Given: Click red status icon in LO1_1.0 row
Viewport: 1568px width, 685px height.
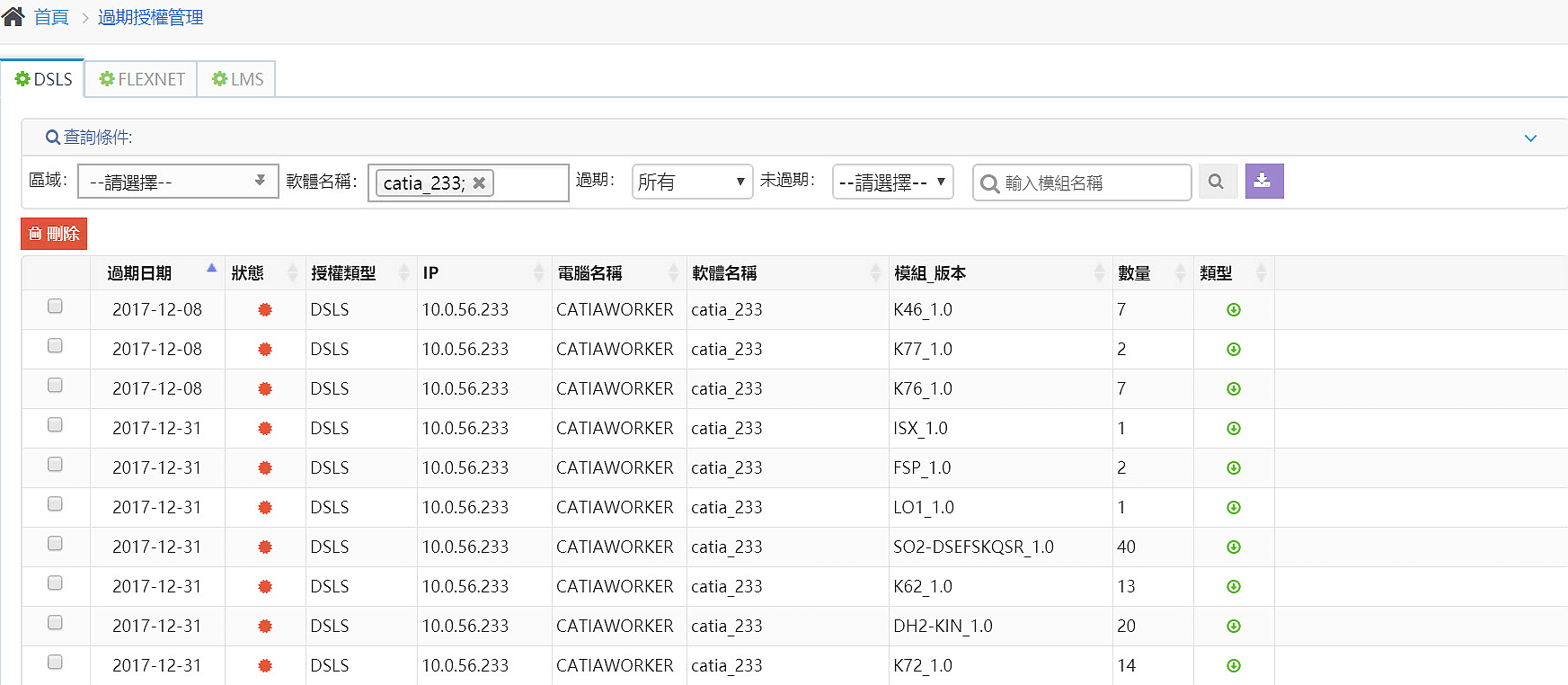Looking at the screenshot, I should click(x=265, y=508).
